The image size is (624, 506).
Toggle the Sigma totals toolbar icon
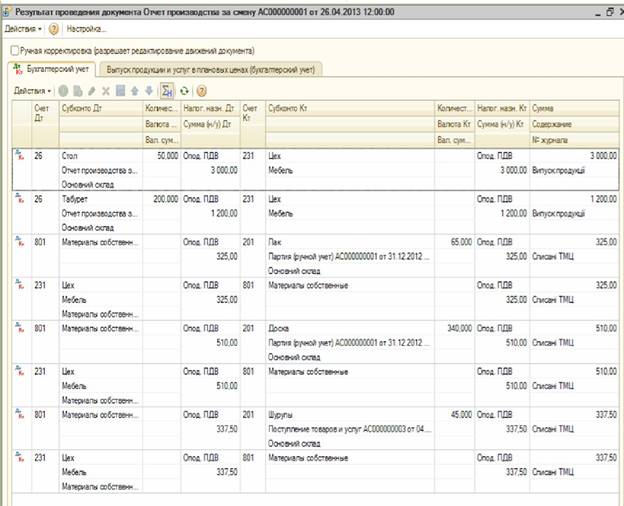[167, 91]
